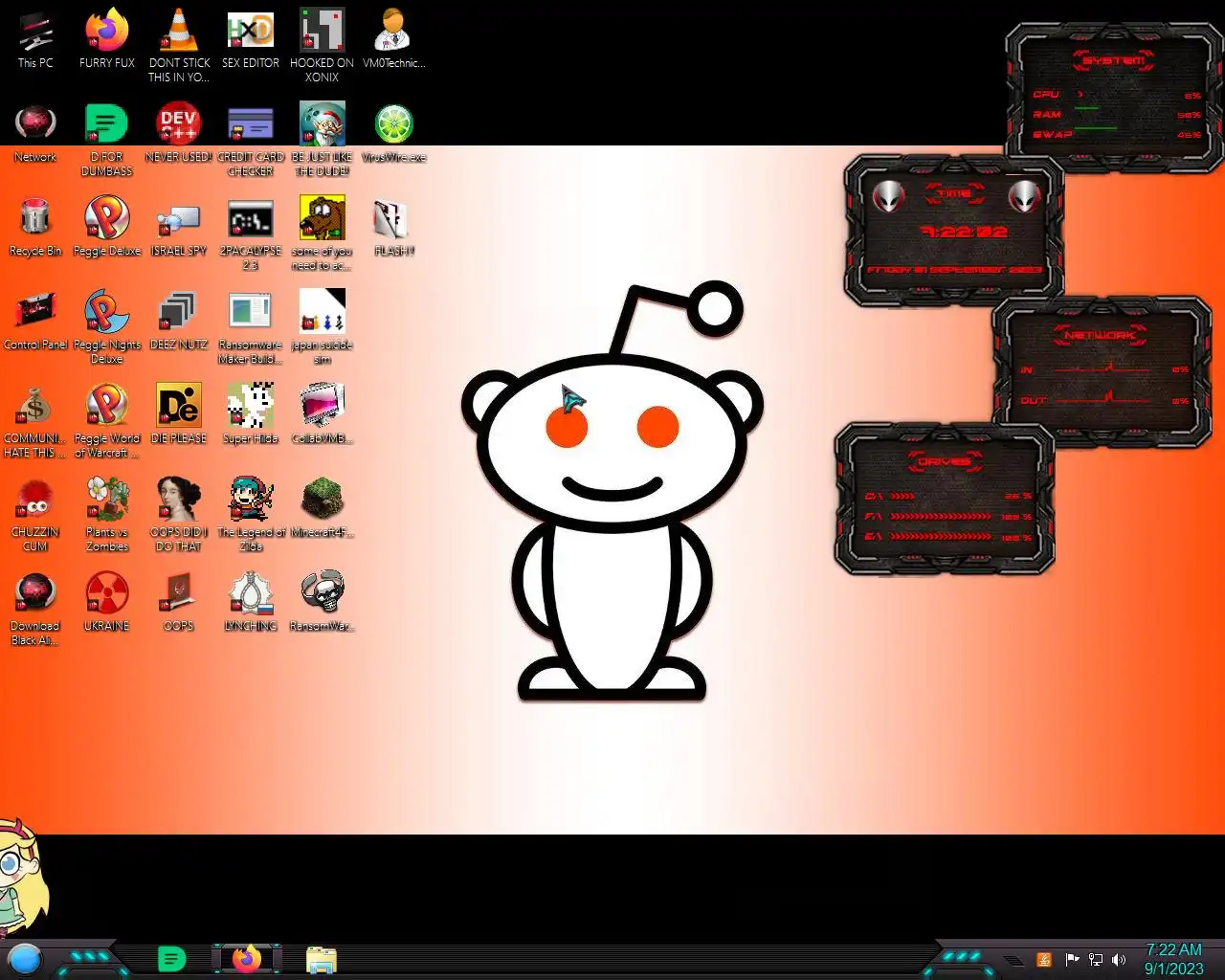
Task: Select the NEVER USED! Dev-C++ icon
Action: coord(179,134)
